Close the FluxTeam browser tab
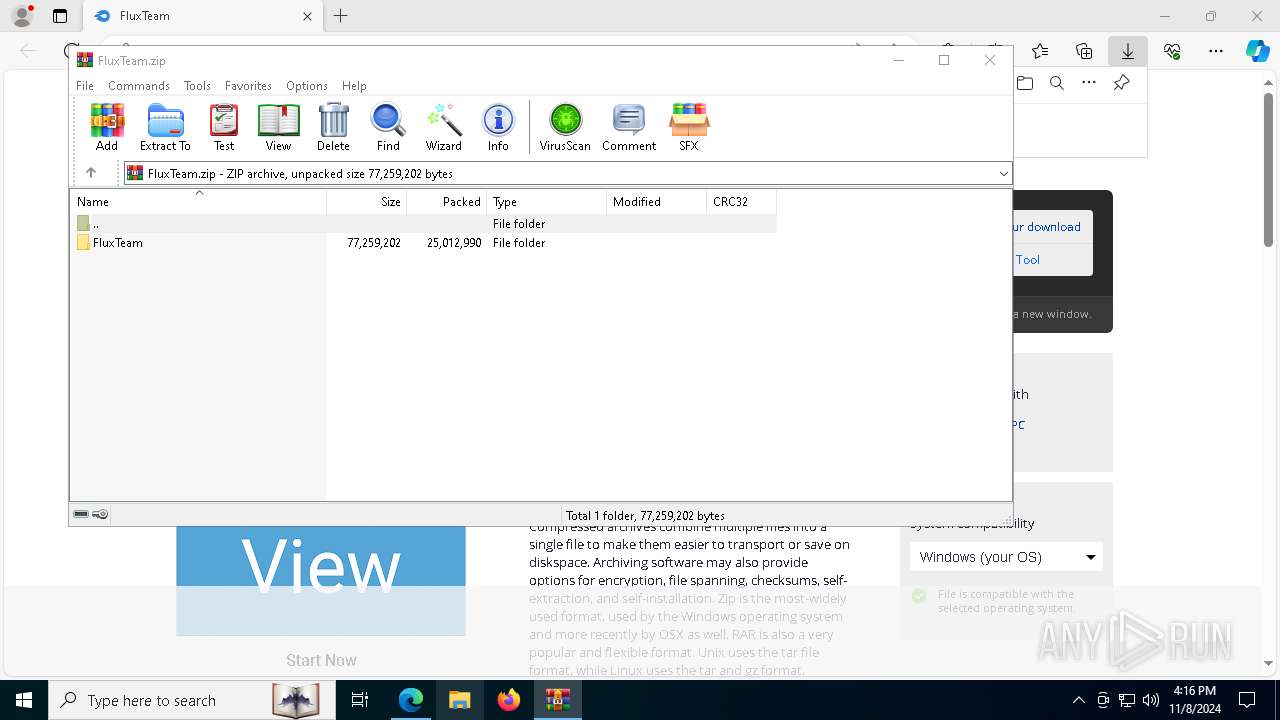The image size is (1280, 720). [307, 16]
